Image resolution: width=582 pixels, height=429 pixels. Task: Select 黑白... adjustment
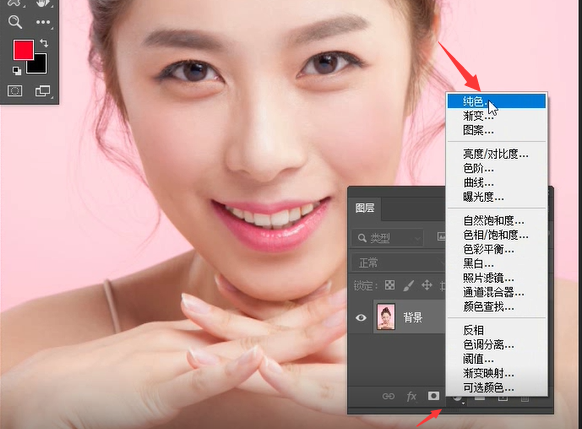click(496, 264)
